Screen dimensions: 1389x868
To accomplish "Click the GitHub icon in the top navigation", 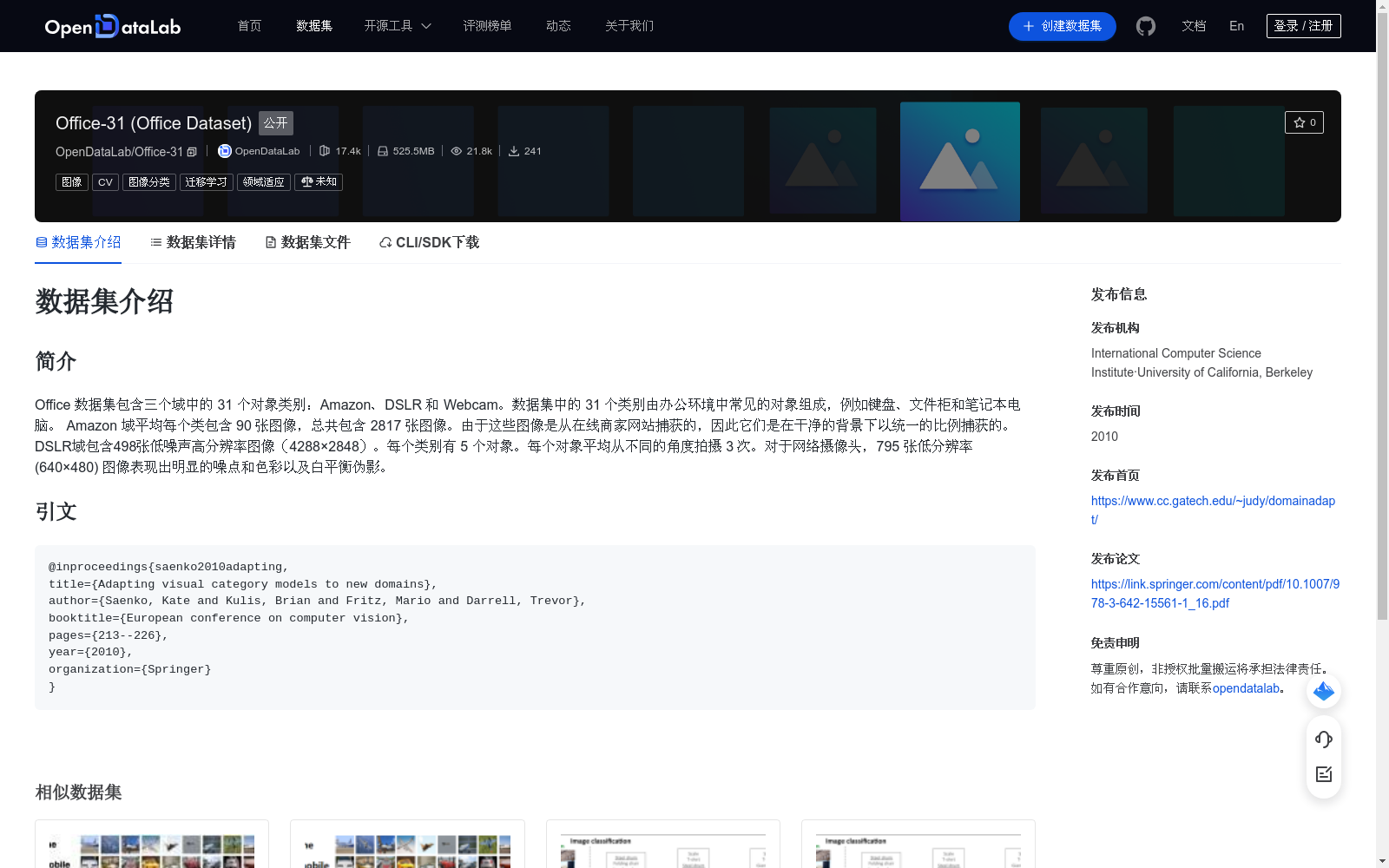I will pos(1145,26).
